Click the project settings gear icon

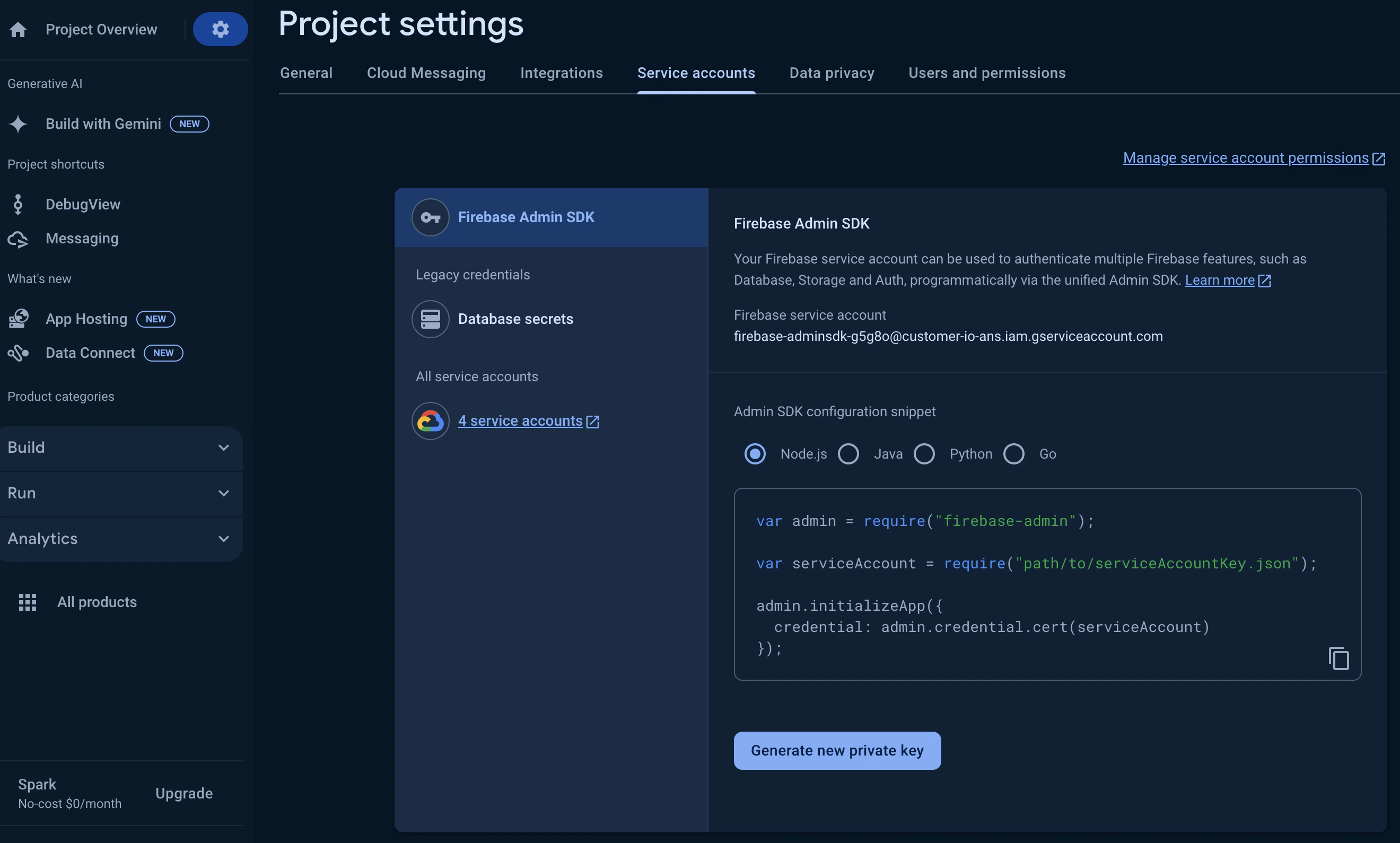click(x=220, y=29)
